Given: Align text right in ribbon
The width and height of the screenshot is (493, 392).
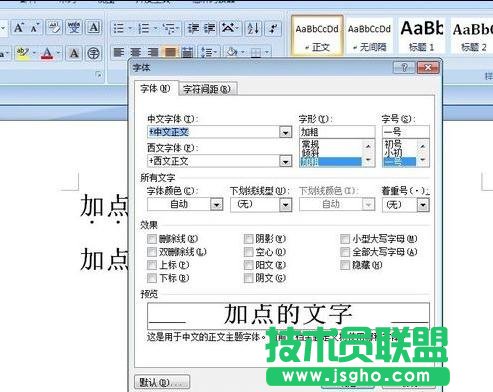Looking at the screenshot, I should (153, 52).
